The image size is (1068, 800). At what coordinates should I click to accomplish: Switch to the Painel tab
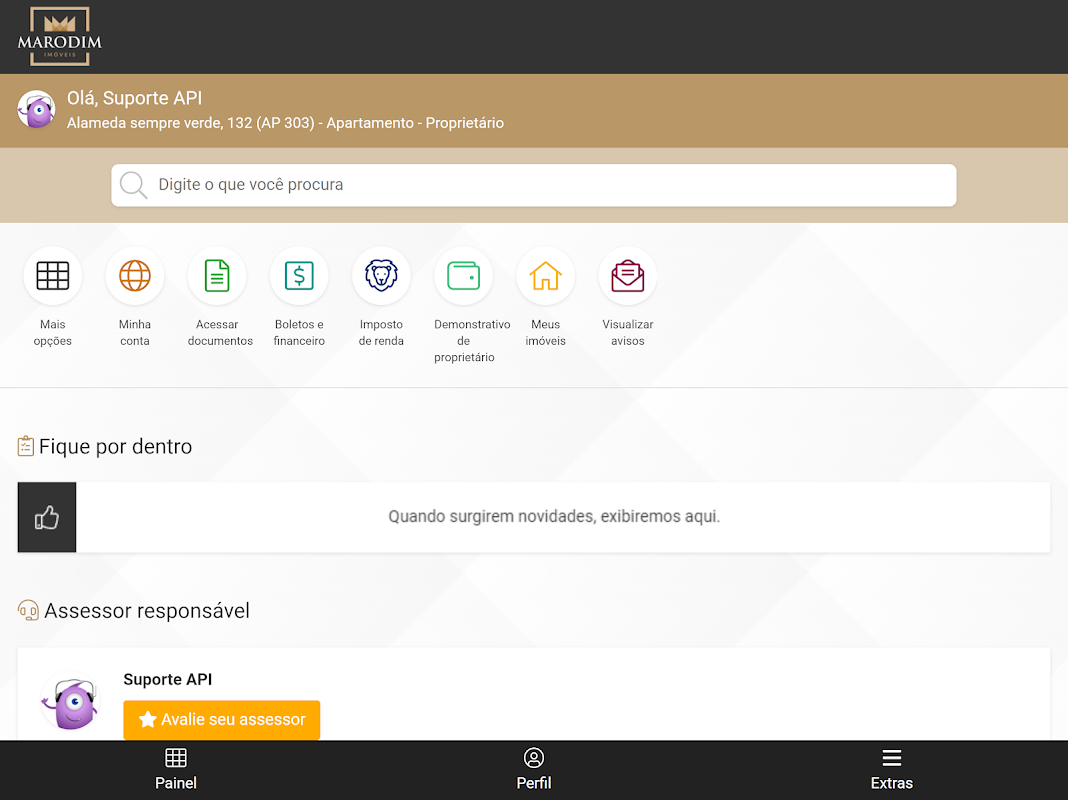(176, 770)
